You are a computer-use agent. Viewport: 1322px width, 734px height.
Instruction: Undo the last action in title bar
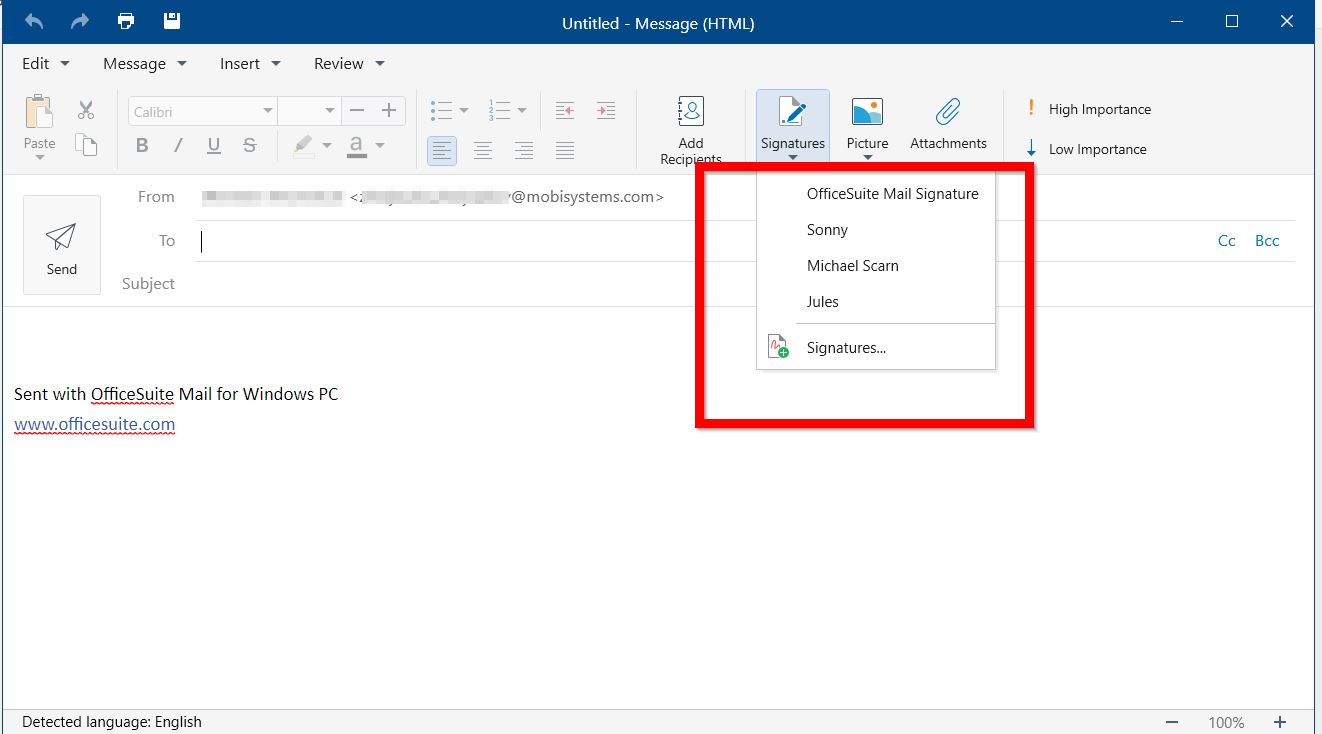(x=34, y=21)
